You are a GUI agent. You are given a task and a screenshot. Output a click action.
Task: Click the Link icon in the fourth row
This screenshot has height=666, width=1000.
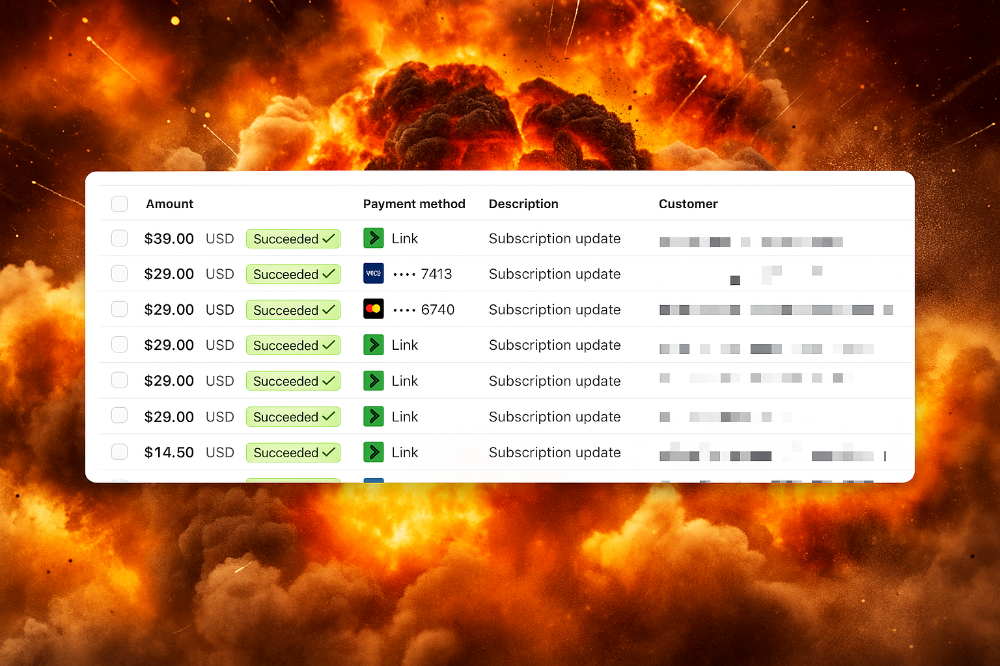pyautogui.click(x=373, y=345)
